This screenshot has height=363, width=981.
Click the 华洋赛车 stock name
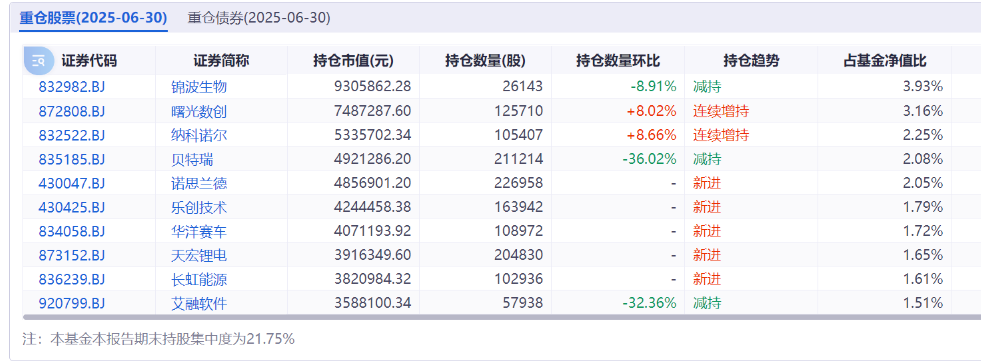pyautogui.click(x=199, y=232)
